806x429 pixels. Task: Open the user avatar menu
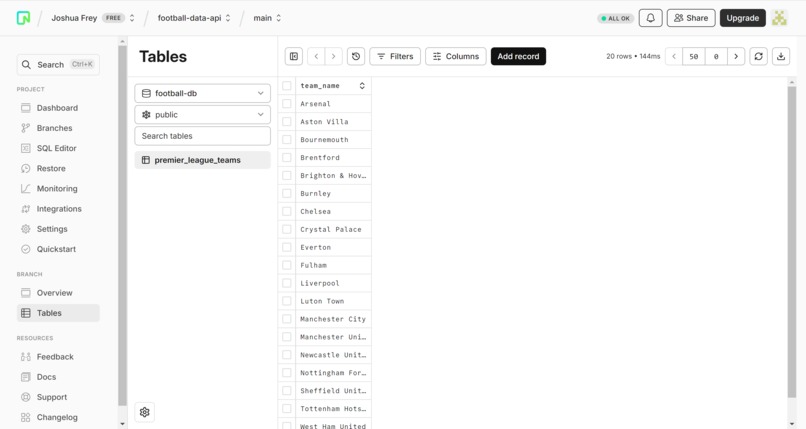(x=779, y=18)
